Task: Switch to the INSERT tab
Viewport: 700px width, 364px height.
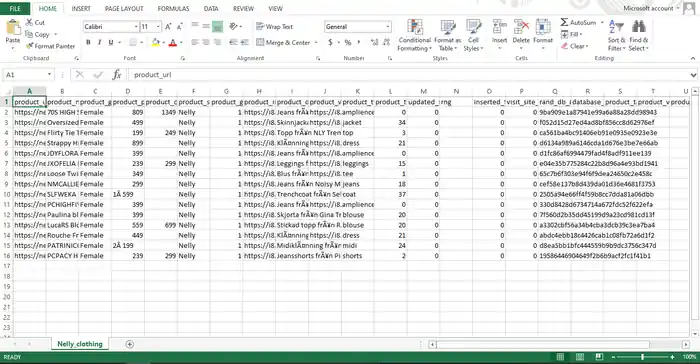Action: tap(81, 8)
